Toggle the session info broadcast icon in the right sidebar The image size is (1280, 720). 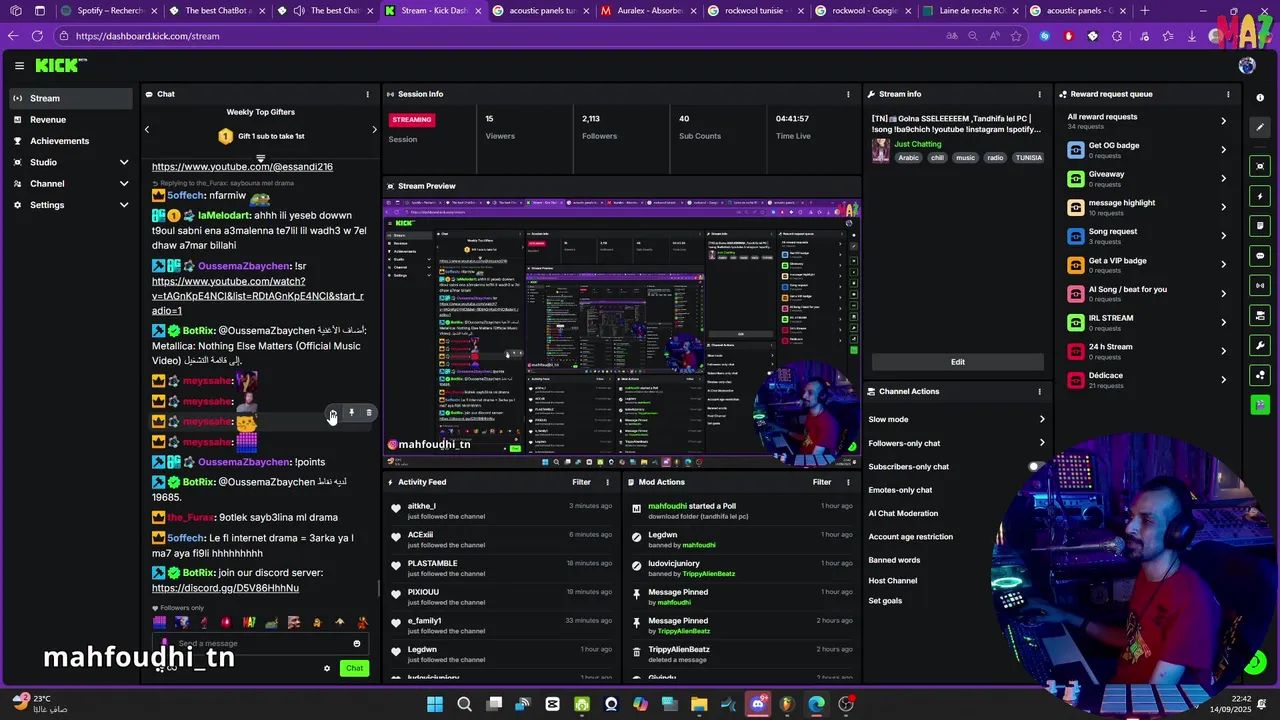click(1260, 286)
